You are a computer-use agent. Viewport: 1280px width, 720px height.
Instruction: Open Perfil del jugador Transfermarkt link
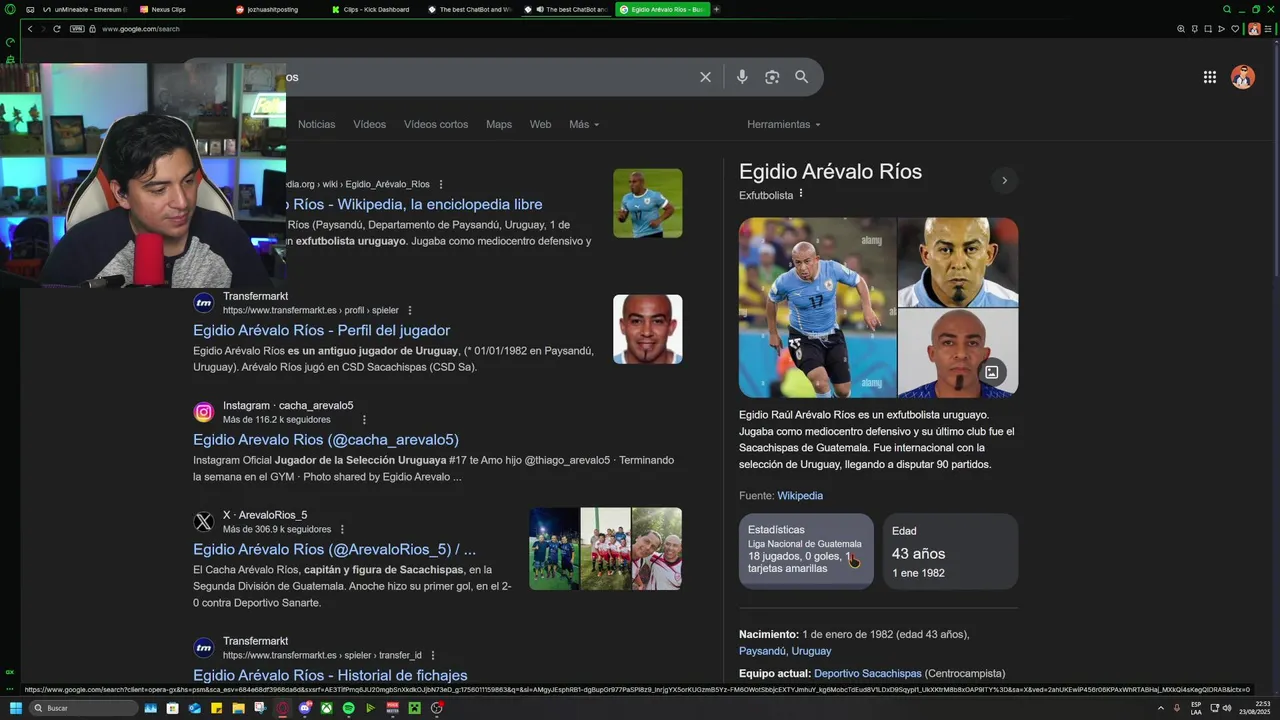tap(321, 330)
